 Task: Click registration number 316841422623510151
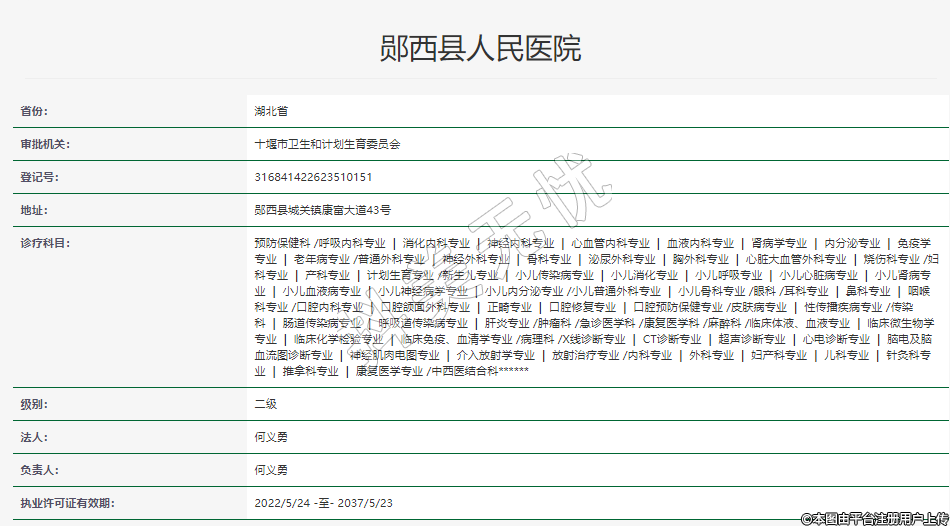tap(313, 177)
